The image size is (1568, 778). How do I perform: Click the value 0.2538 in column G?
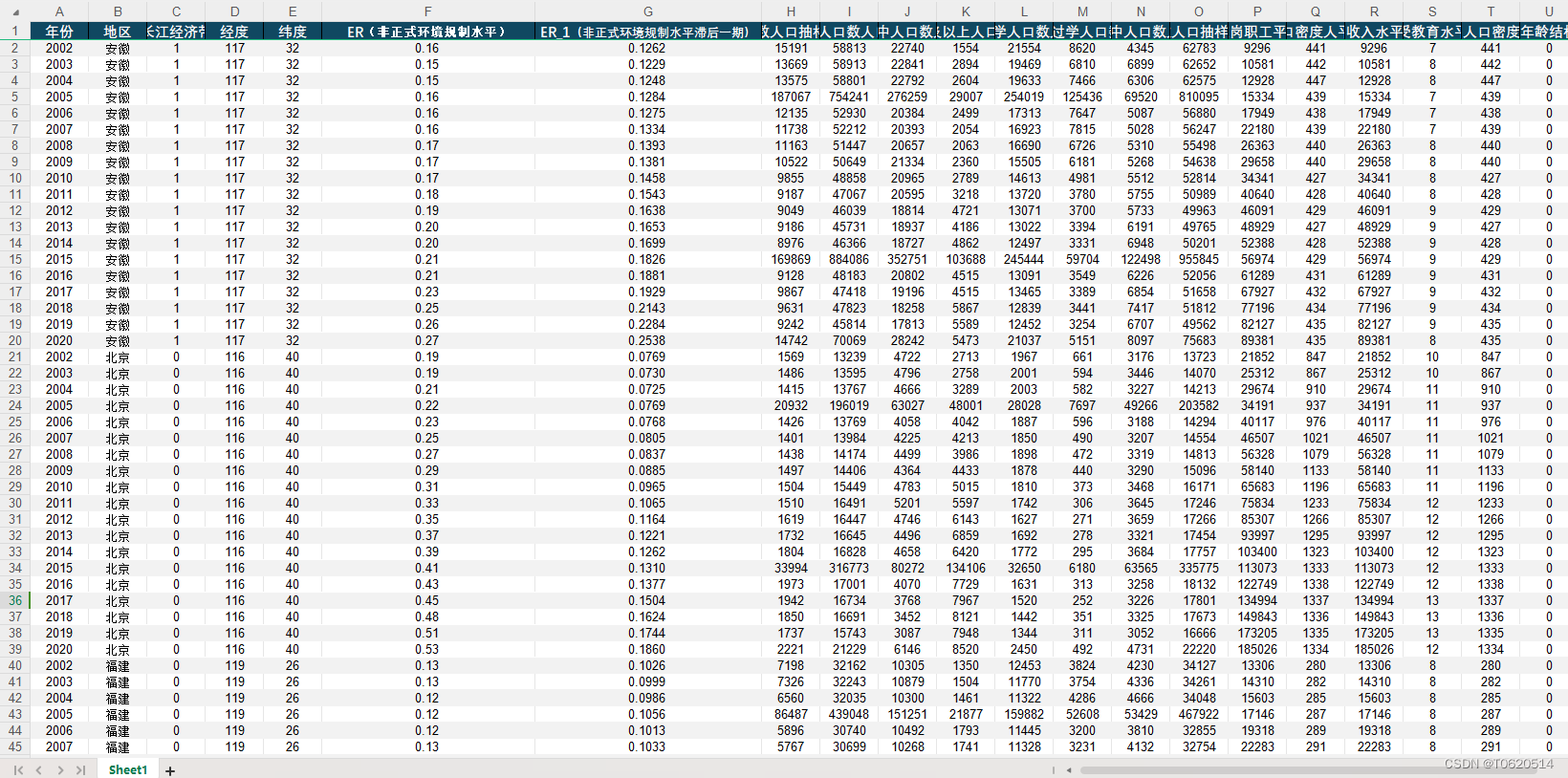coord(647,340)
